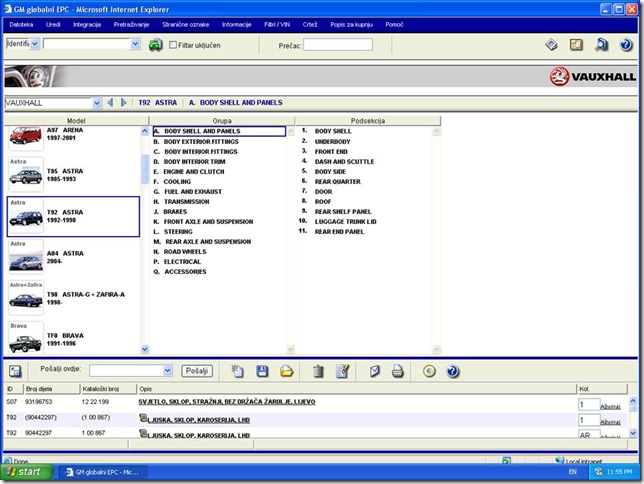Image resolution: width=644 pixels, height=484 pixels.
Task: Enable the 'Filtar uključen' checkbox
Action: coord(173,45)
